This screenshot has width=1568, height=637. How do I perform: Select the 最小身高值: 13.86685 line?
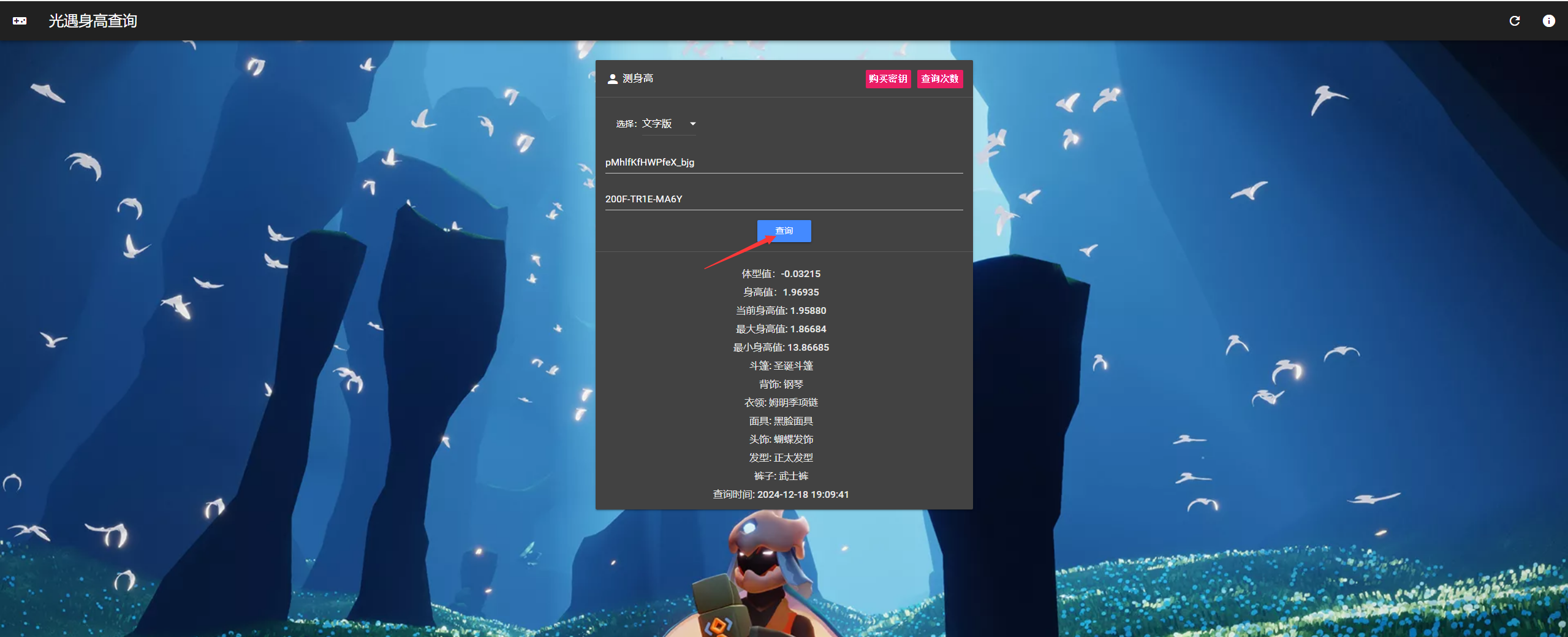click(781, 348)
